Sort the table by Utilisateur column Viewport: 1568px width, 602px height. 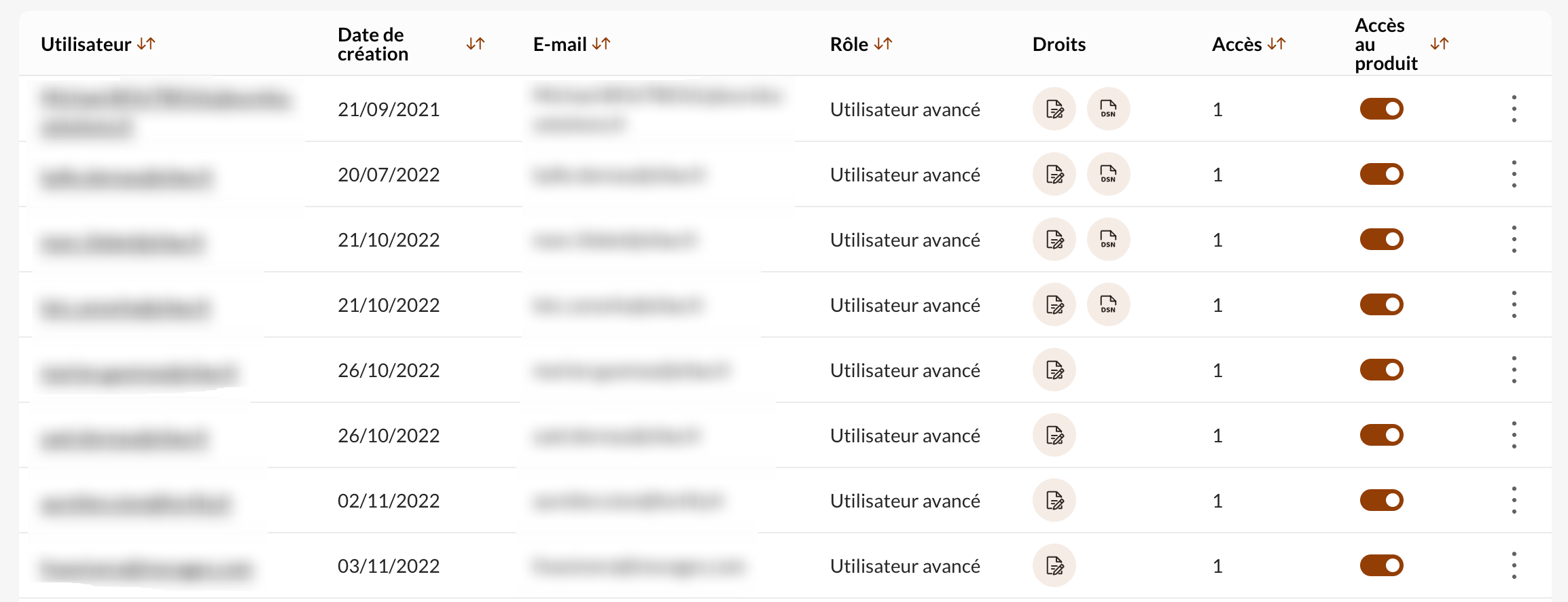[x=146, y=44]
